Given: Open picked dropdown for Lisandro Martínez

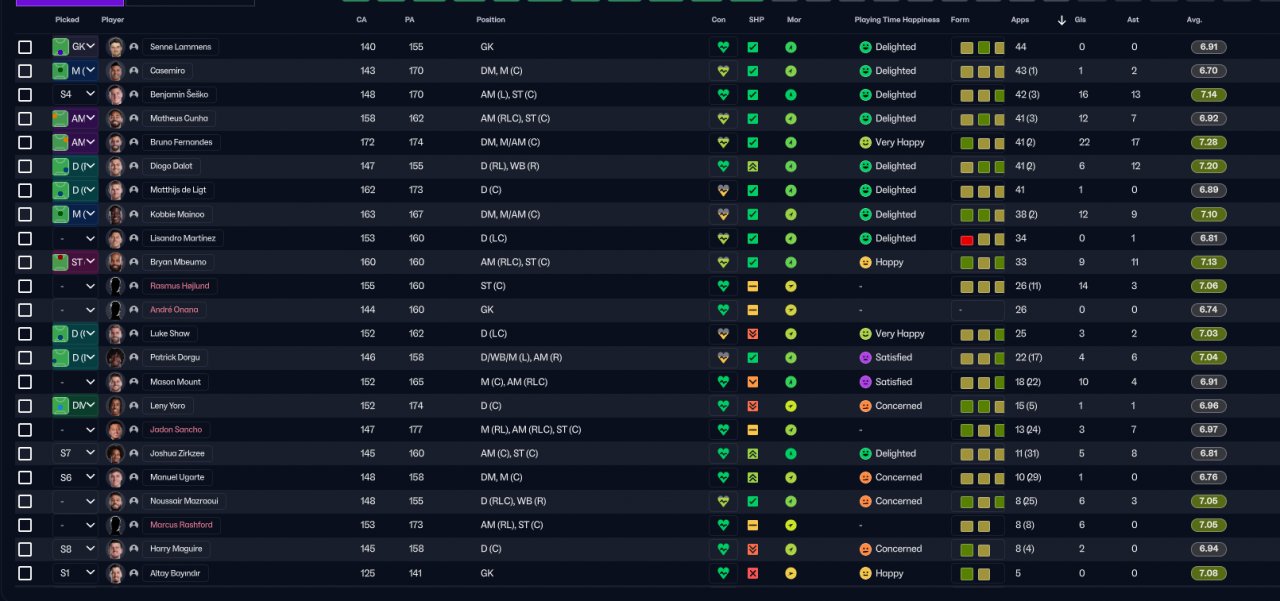Looking at the screenshot, I should pos(76,238).
